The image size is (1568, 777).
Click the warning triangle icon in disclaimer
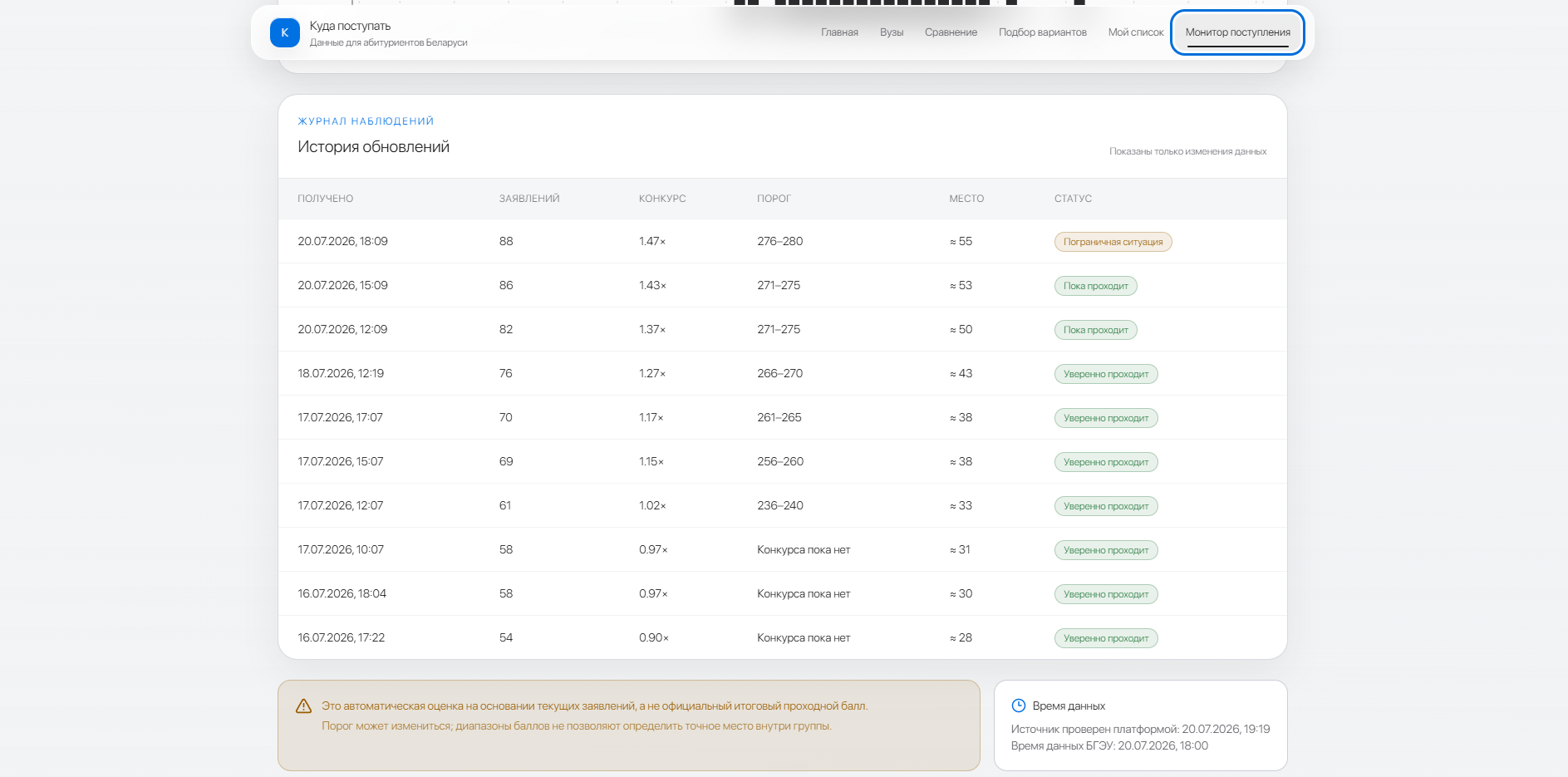tap(304, 706)
